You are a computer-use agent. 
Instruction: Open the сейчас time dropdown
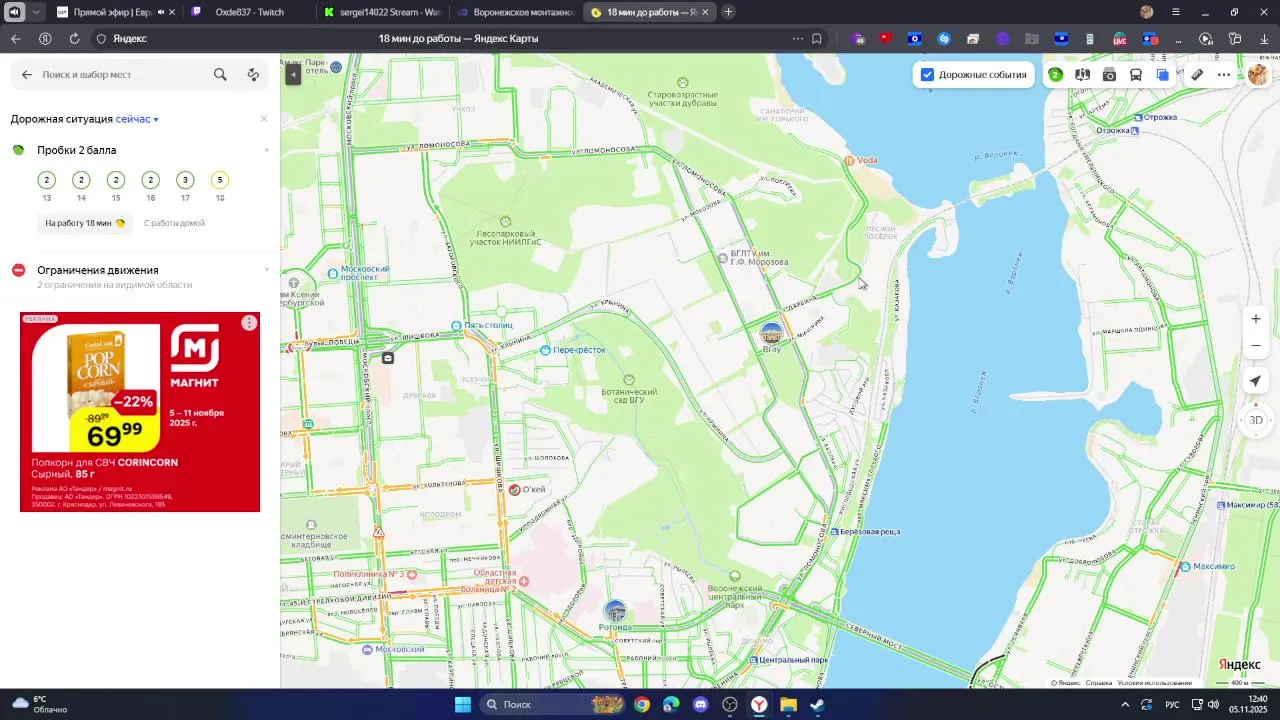pyautogui.click(x=137, y=119)
